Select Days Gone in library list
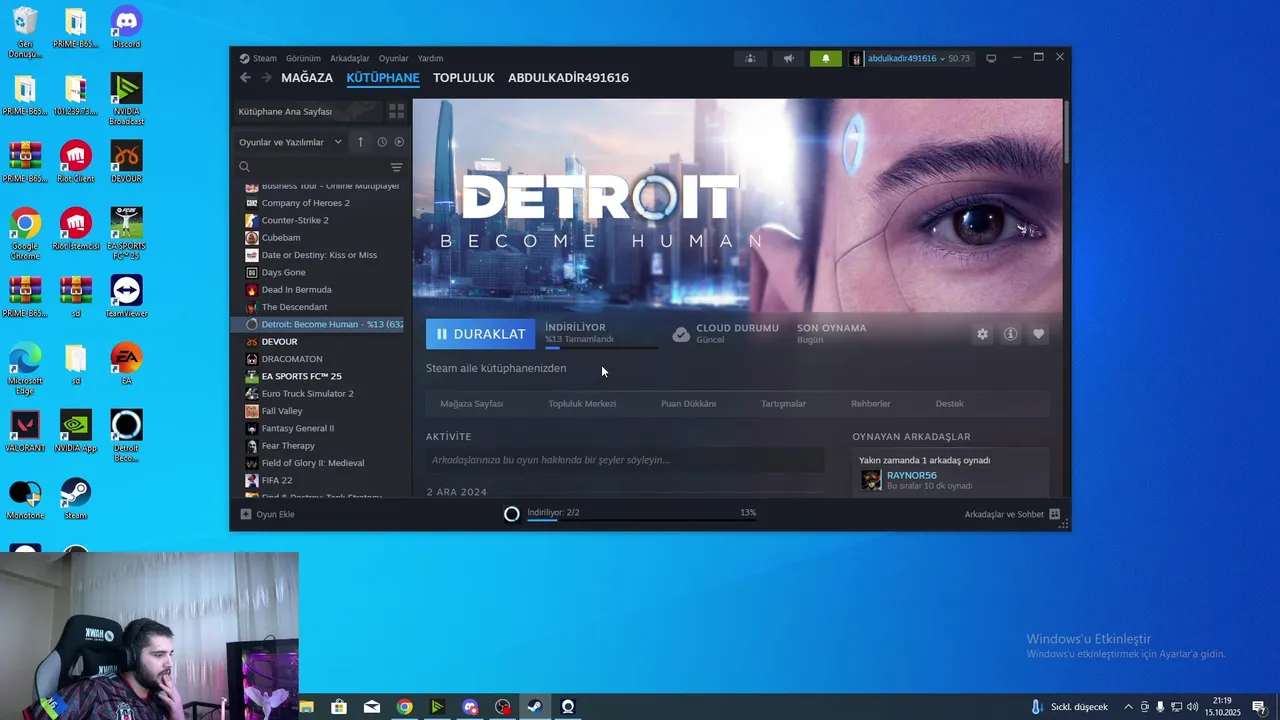Image resolution: width=1280 pixels, height=720 pixels. [x=320, y=272]
